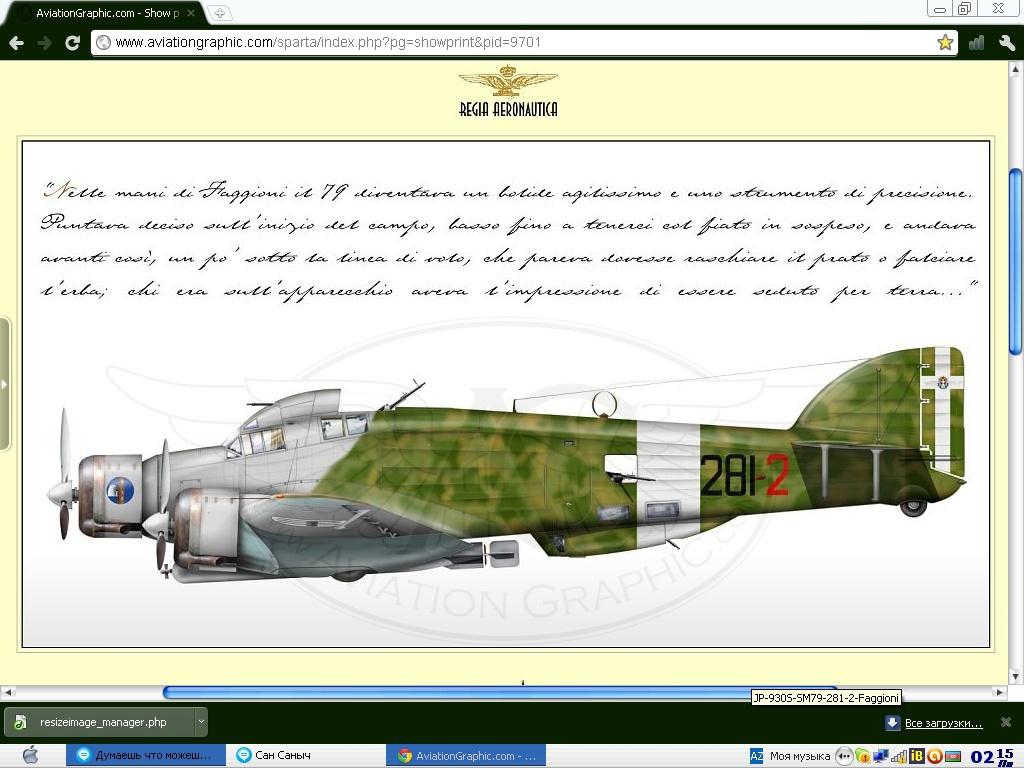Open the Chrome wrench menu

tap(1006, 43)
